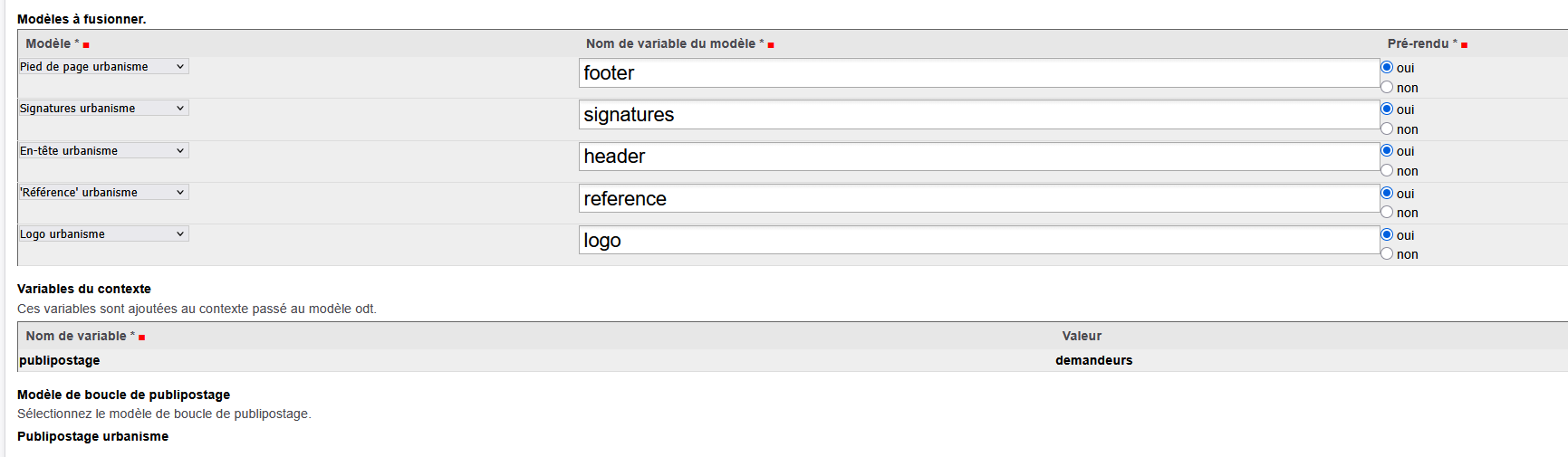Click into the 'header' variable field
The width and height of the screenshot is (1568, 457).
[x=978, y=157]
